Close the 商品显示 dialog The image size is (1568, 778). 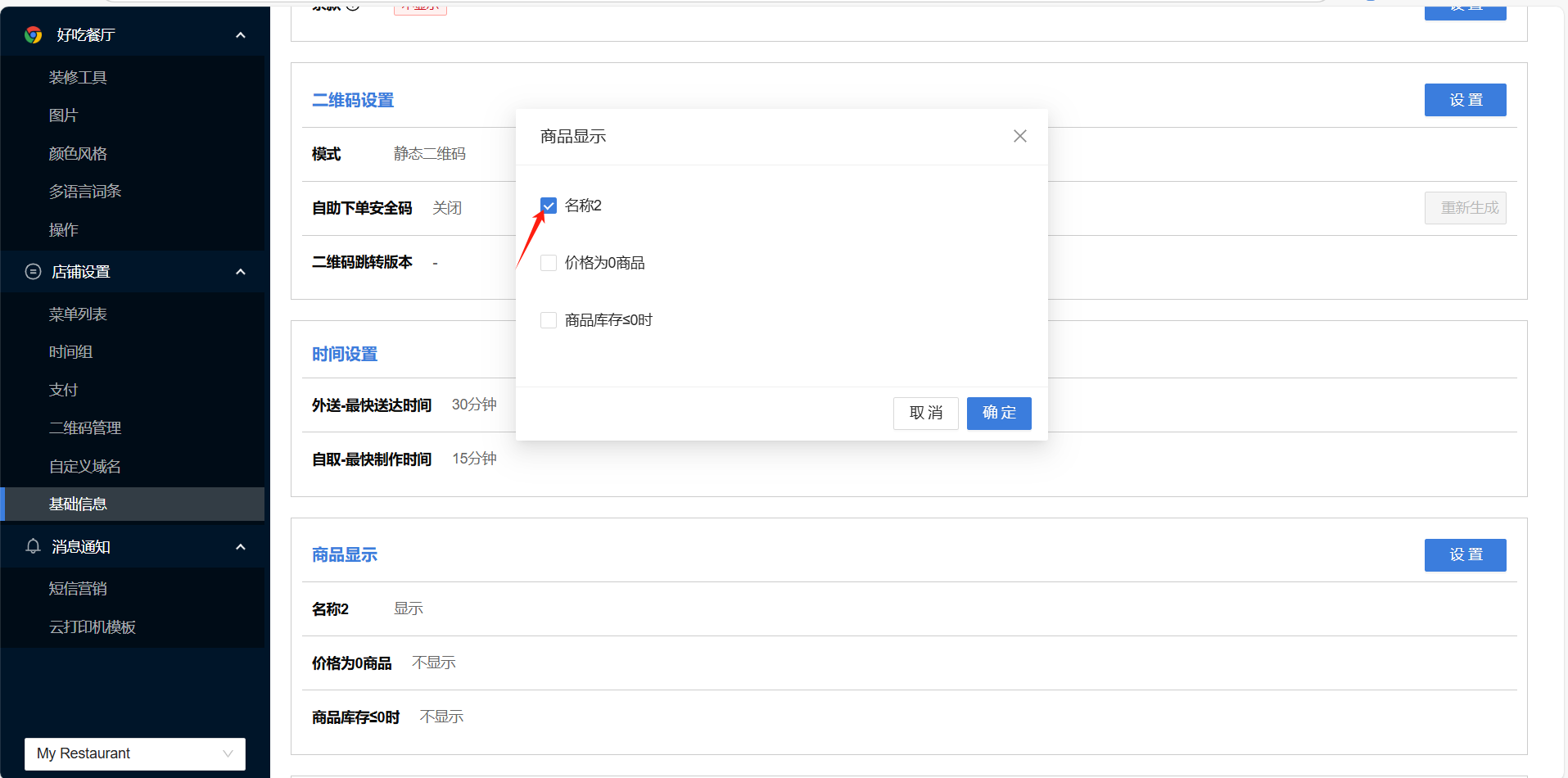[1019, 136]
